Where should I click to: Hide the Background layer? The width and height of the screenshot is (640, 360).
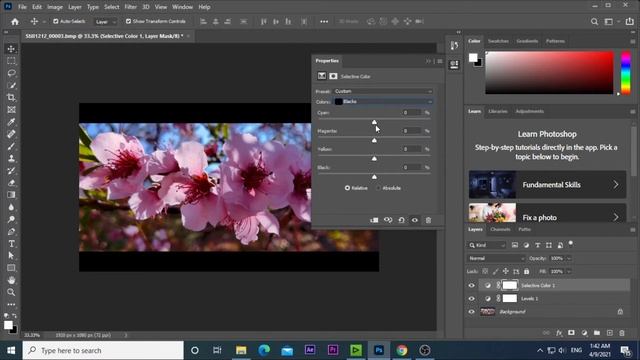[471, 312]
